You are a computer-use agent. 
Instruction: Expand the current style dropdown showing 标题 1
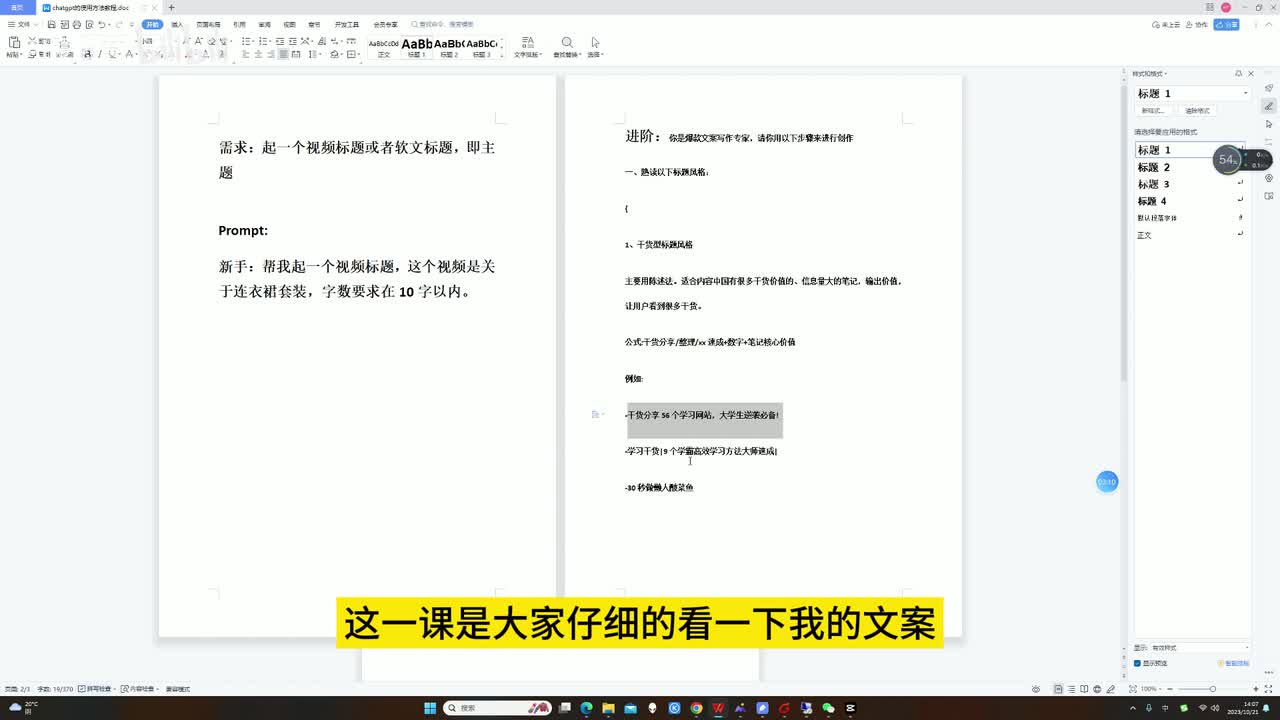click(1245, 93)
